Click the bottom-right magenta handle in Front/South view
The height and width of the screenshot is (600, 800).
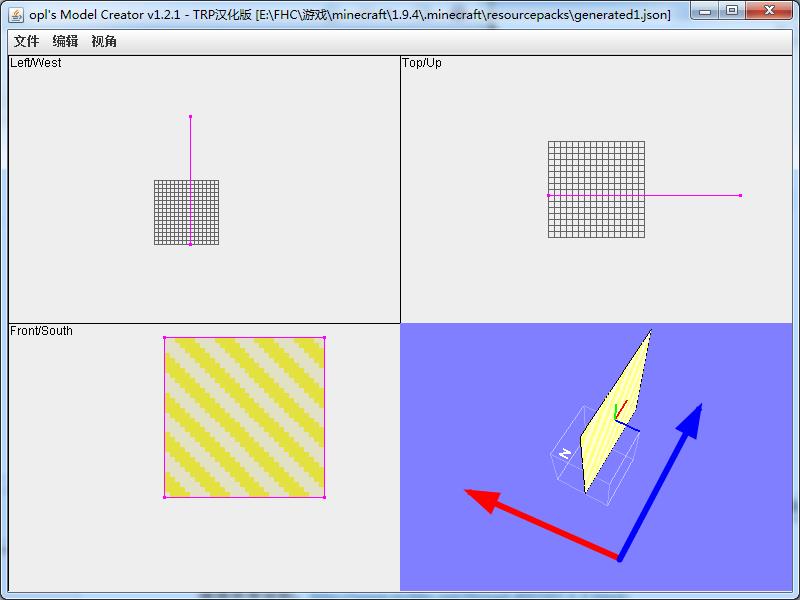pos(325,497)
